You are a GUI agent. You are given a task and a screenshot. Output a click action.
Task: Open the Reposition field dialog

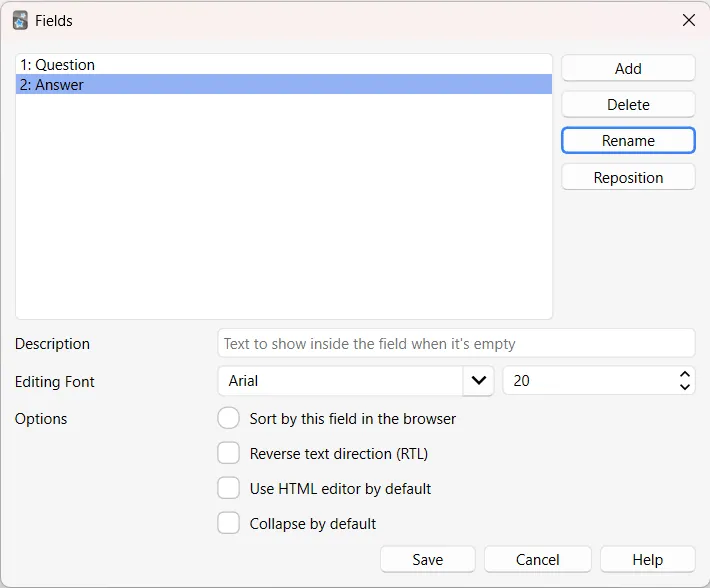click(x=628, y=177)
